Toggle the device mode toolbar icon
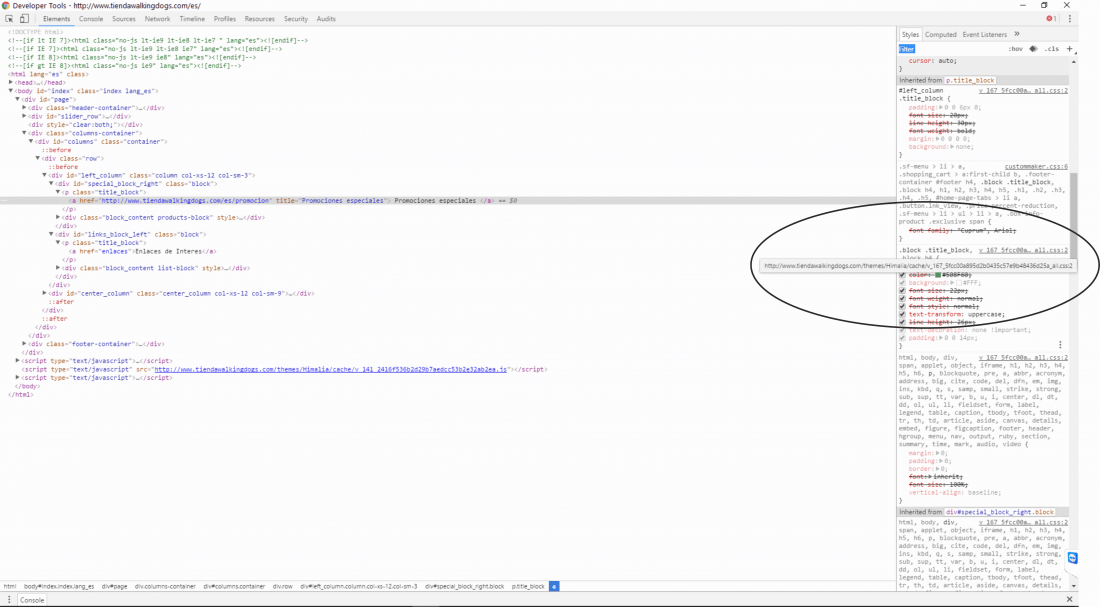Screen dimensions: 1100x607 tap(24, 19)
